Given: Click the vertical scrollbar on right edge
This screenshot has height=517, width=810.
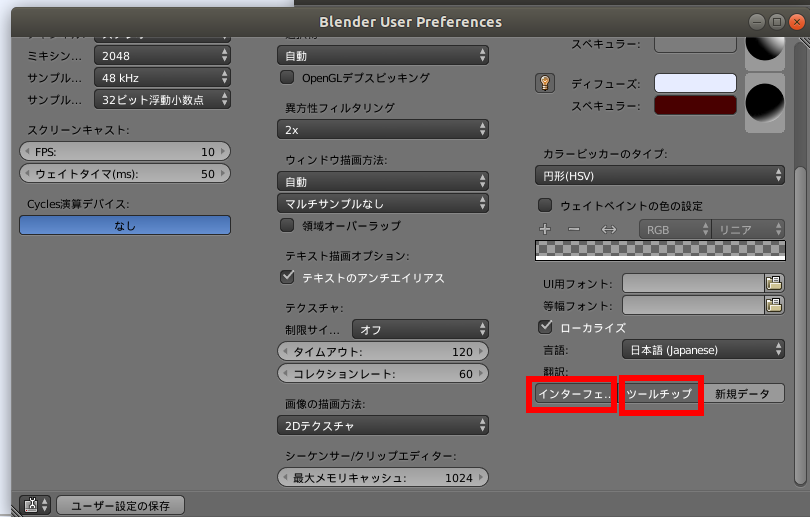Looking at the screenshot, I should pos(800,325).
